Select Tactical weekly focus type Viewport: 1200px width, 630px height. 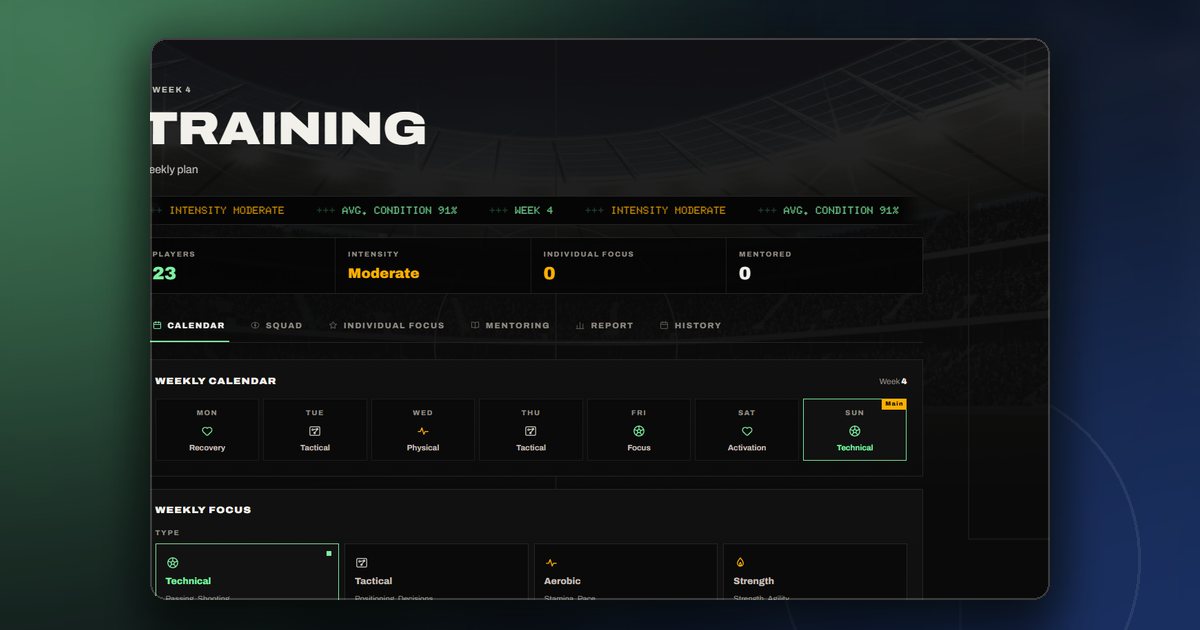click(x=436, y=572)
